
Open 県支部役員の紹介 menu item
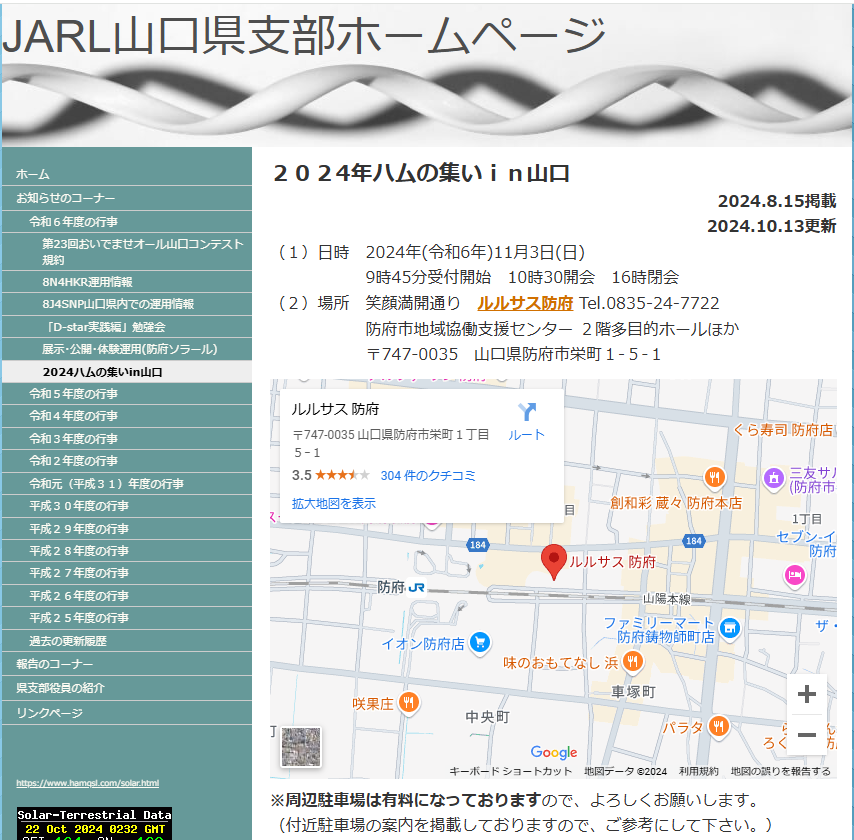pos(126,688)
